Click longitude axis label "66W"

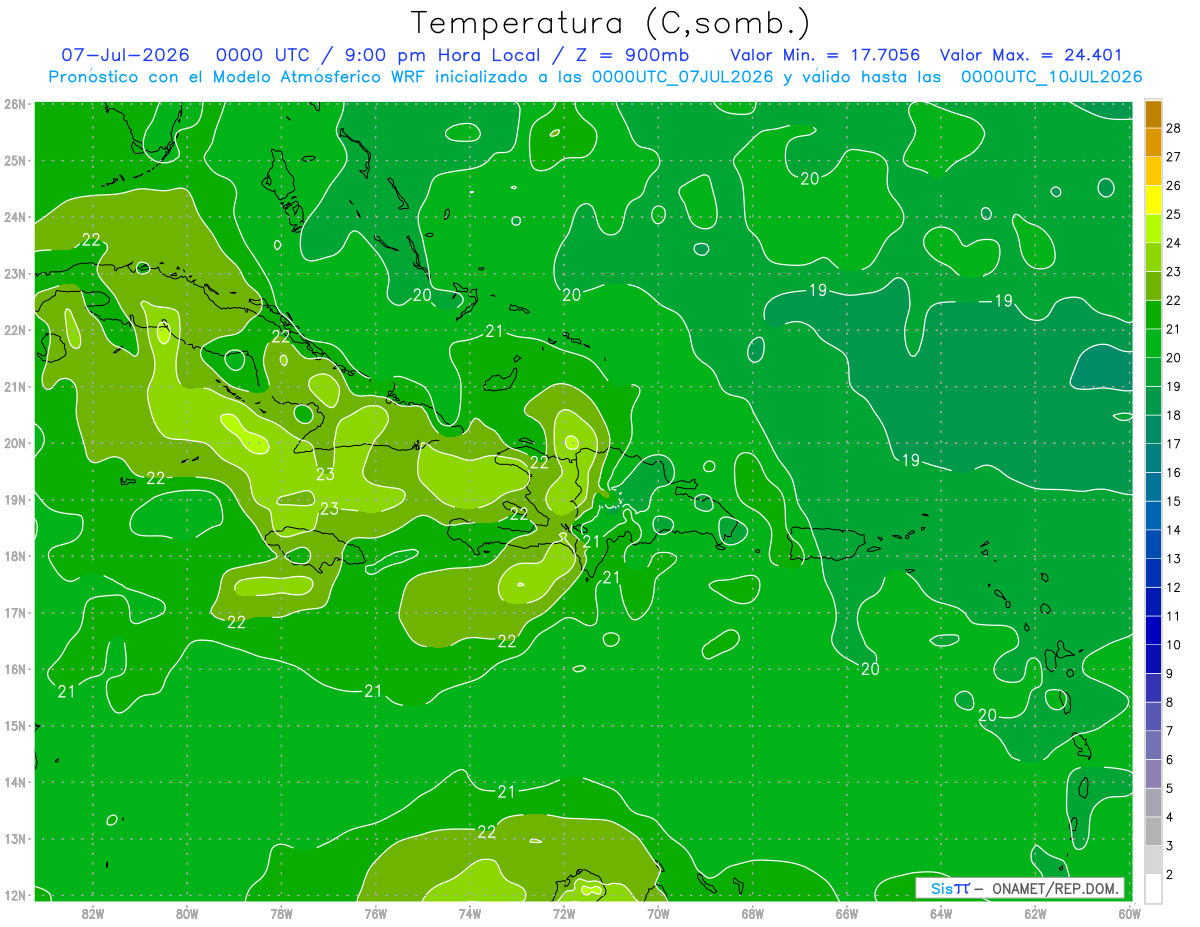point(847,913)
